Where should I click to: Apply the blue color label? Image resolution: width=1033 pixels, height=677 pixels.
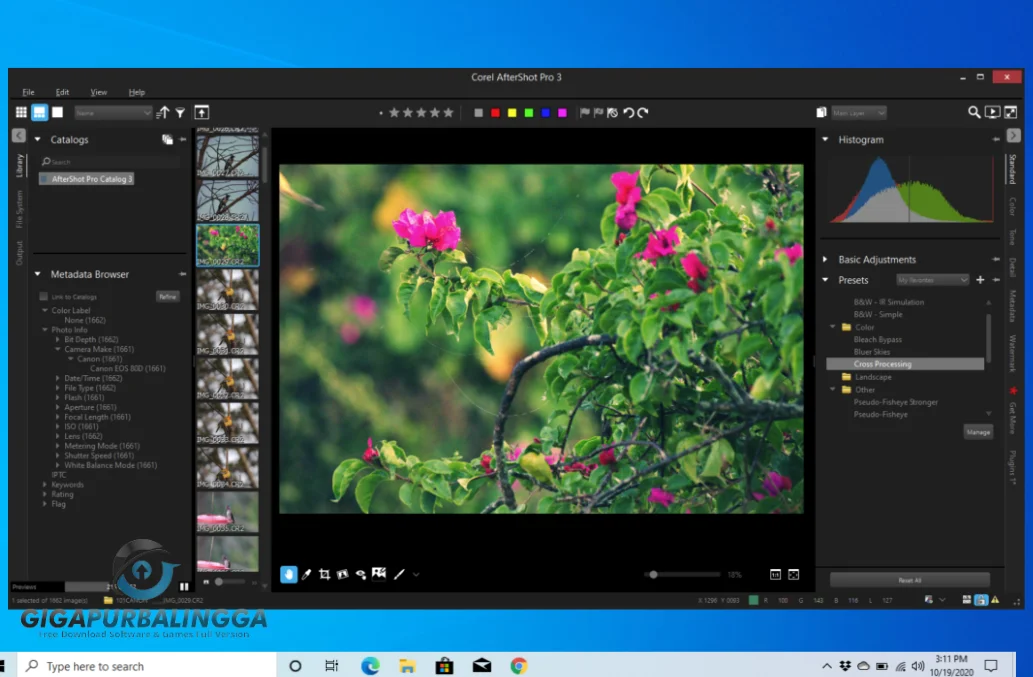[x=545, y=113]
